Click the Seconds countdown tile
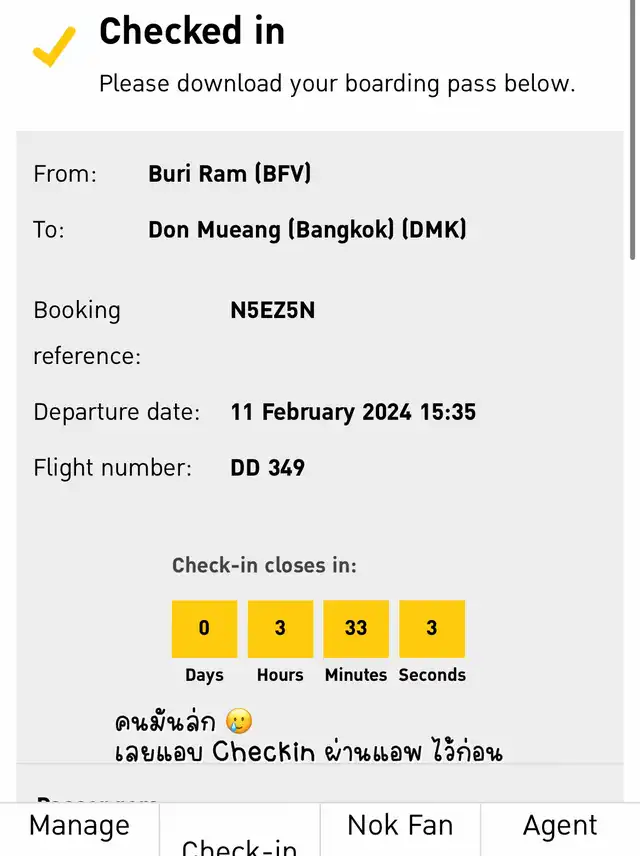 point(432,629)
